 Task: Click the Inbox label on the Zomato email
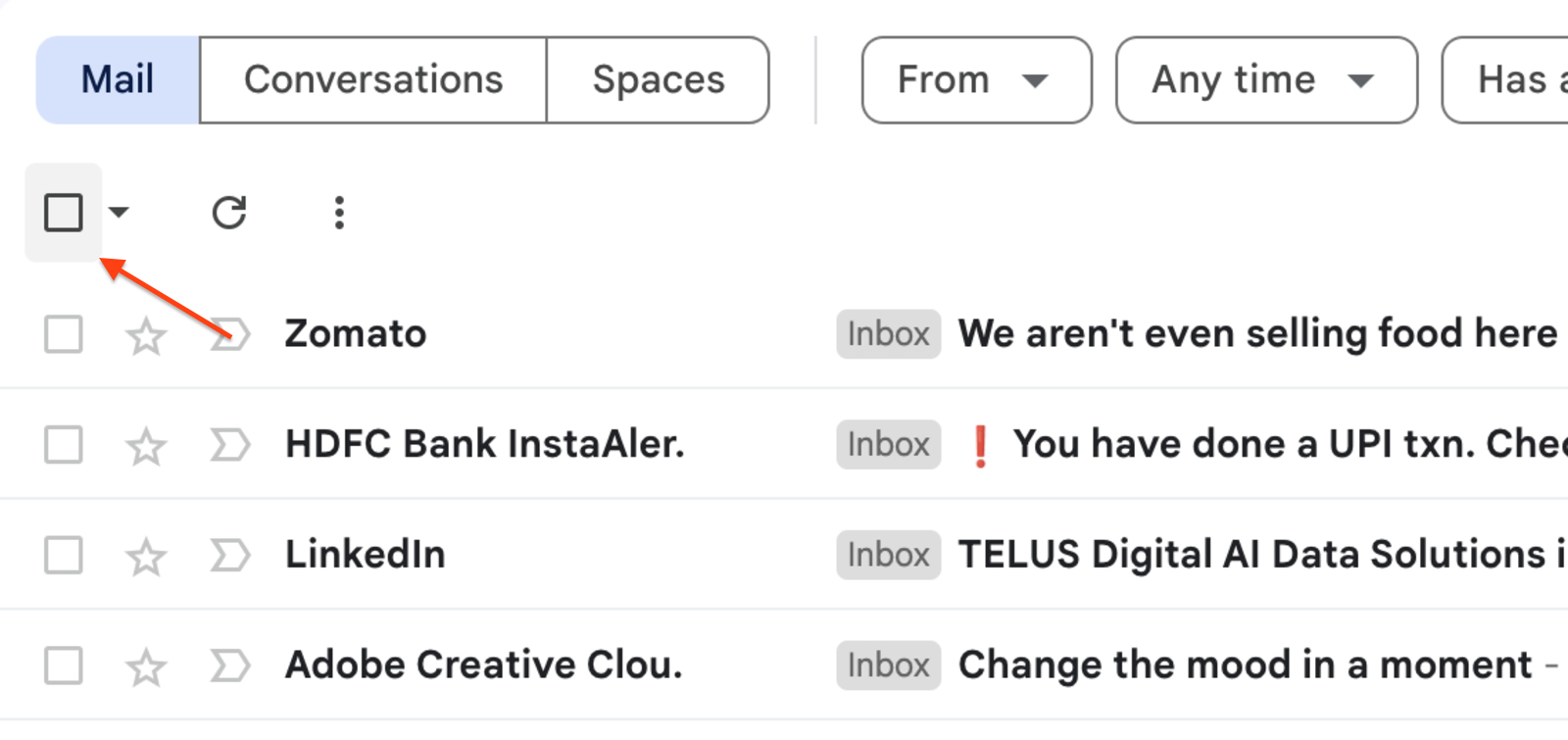click(887, 334)
